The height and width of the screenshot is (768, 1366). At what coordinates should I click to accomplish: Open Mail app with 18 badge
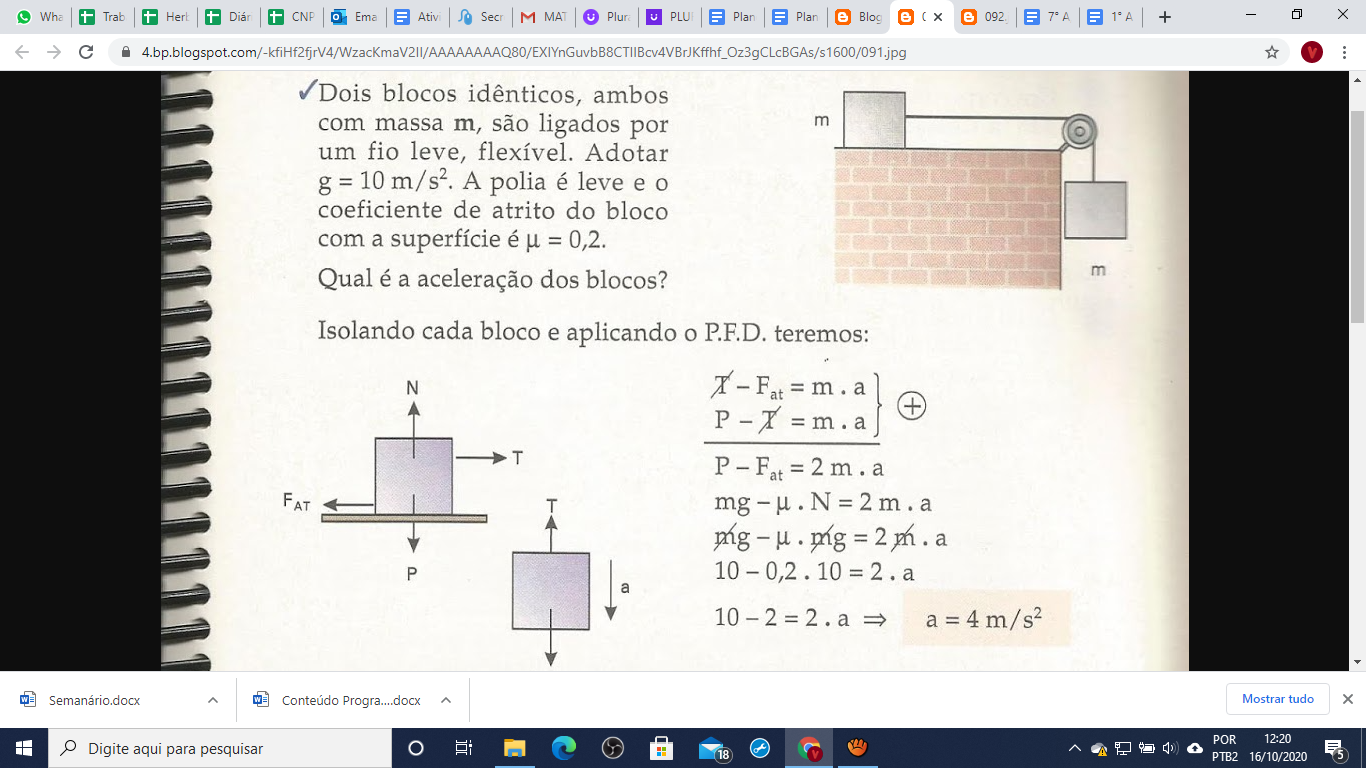point(712,748)
